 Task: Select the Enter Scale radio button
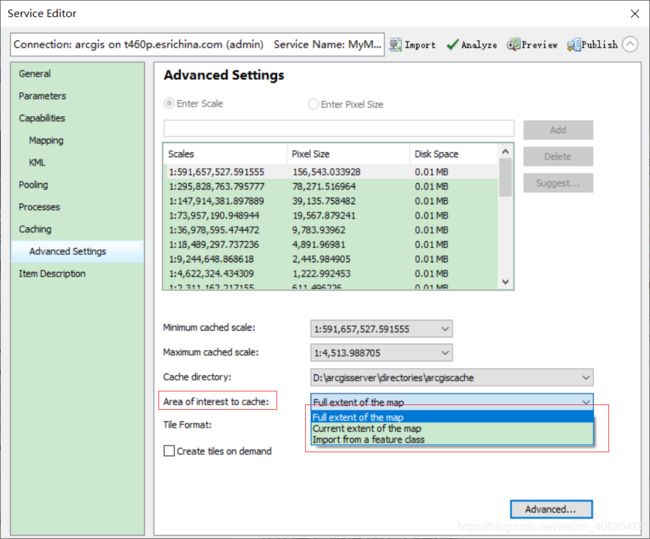tap(169, 103)
